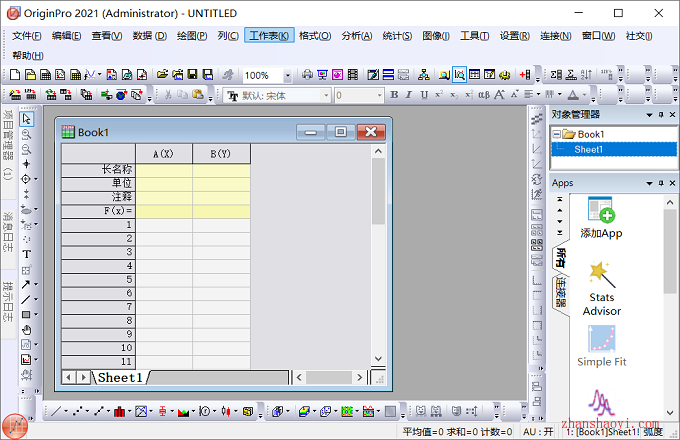This screenshot has width=680, height=440.
Task: Click the 3D color surface plot icon
Action: point(304,411)
